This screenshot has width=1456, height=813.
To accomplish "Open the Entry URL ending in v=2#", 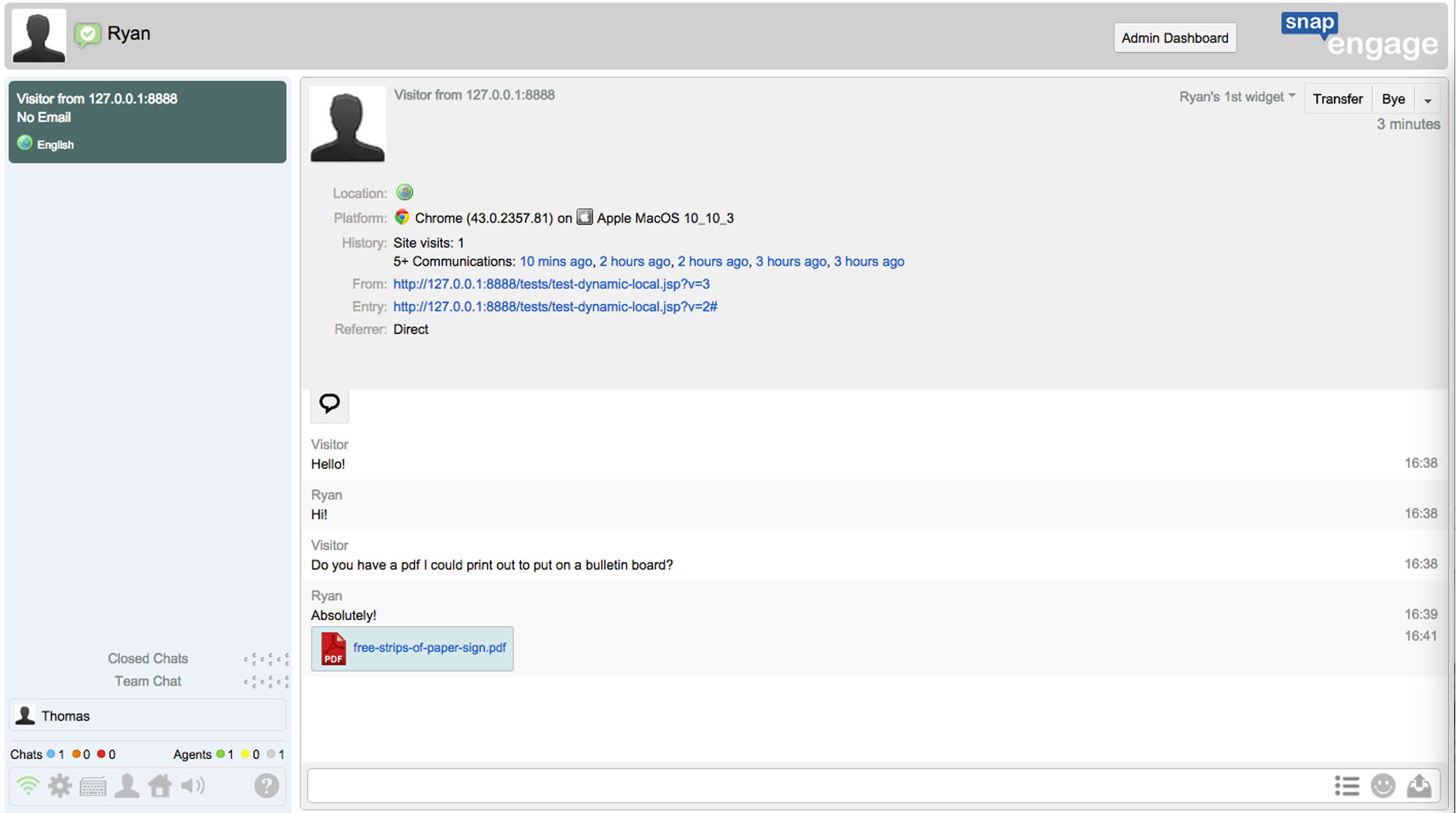I will [x=555, y=306].
